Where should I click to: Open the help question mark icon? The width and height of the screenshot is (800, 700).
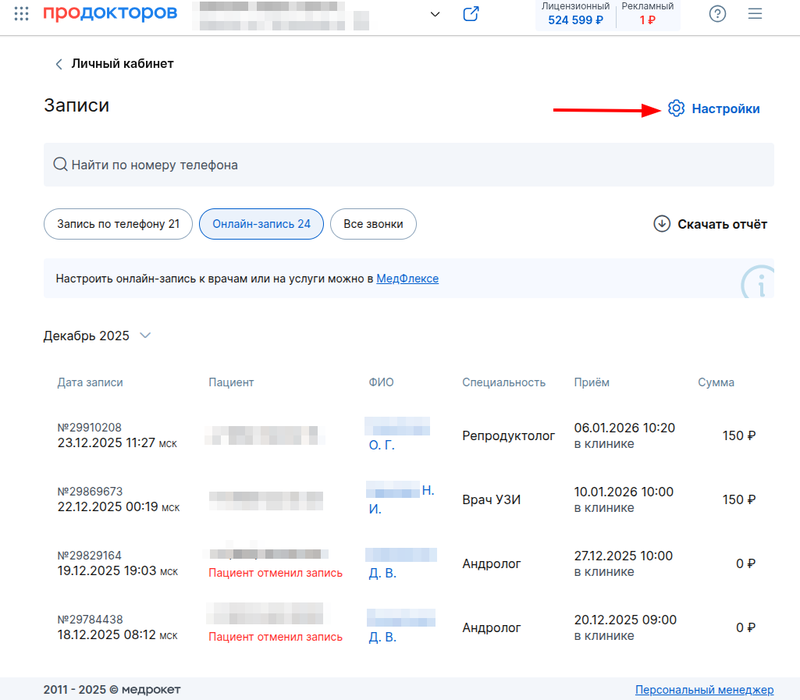717,14
